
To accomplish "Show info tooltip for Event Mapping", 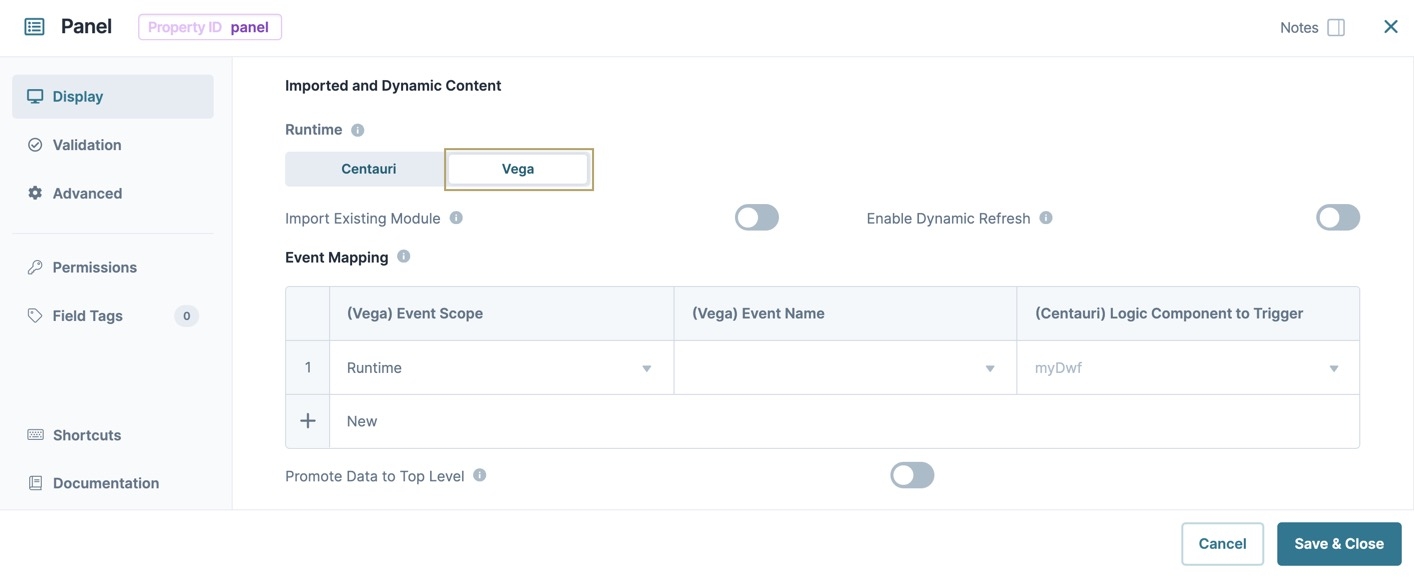I will click(x=404, y=256).
